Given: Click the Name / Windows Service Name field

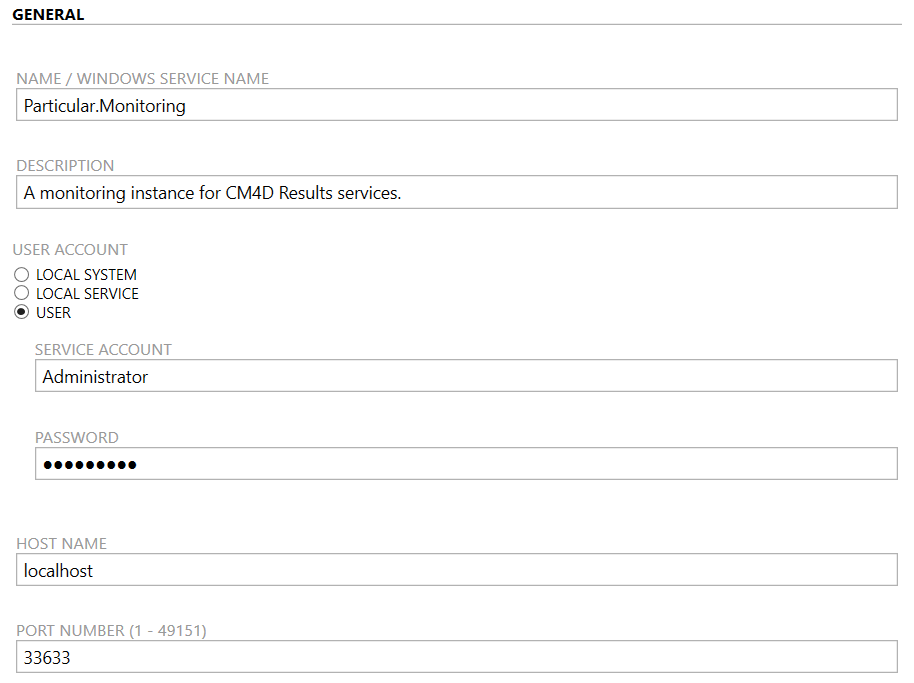Looking at the screenshot, I should click(x=457, y=105).
